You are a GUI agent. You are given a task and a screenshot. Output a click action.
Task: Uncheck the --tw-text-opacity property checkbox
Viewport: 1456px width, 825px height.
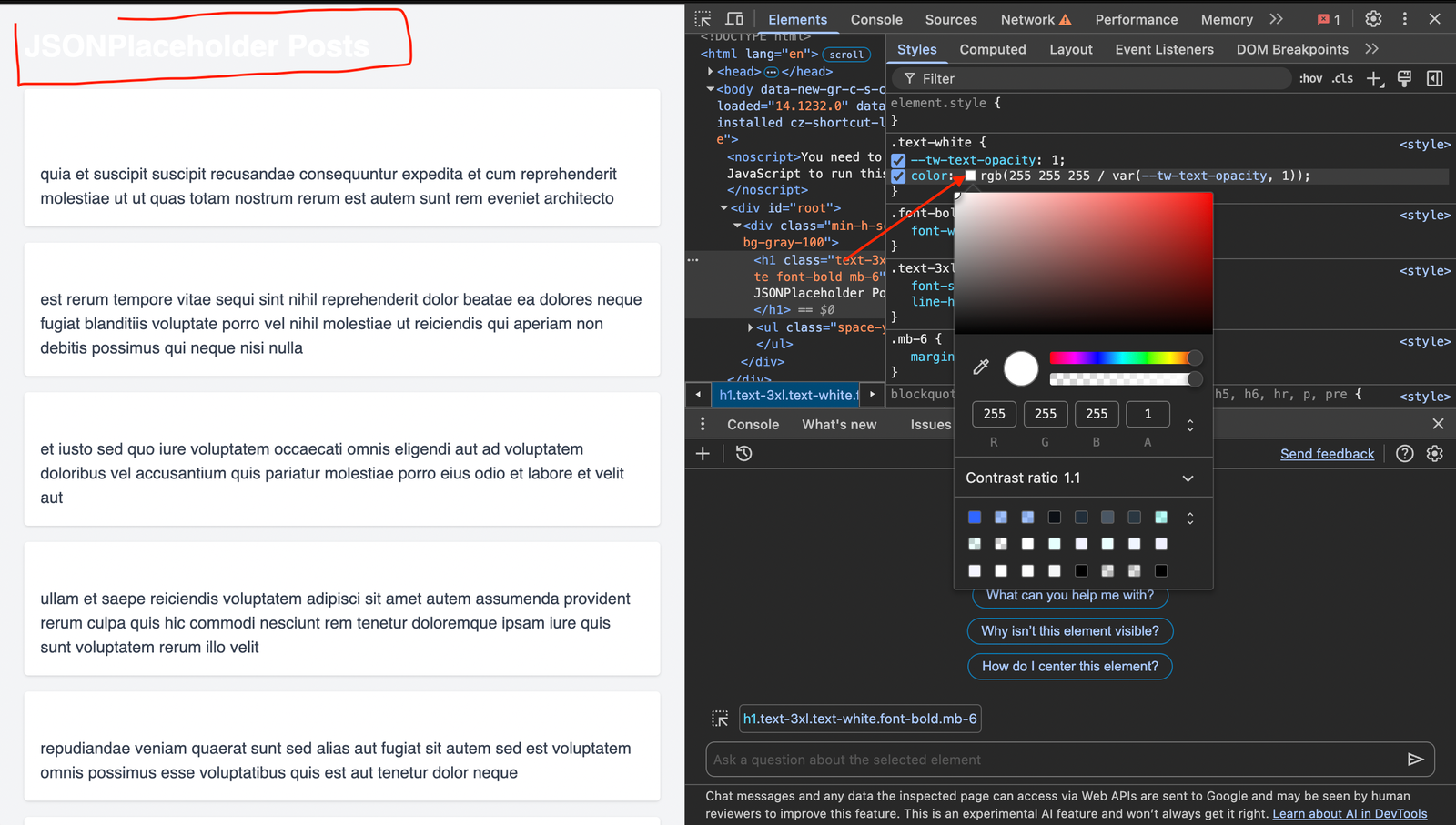point(898,160)
